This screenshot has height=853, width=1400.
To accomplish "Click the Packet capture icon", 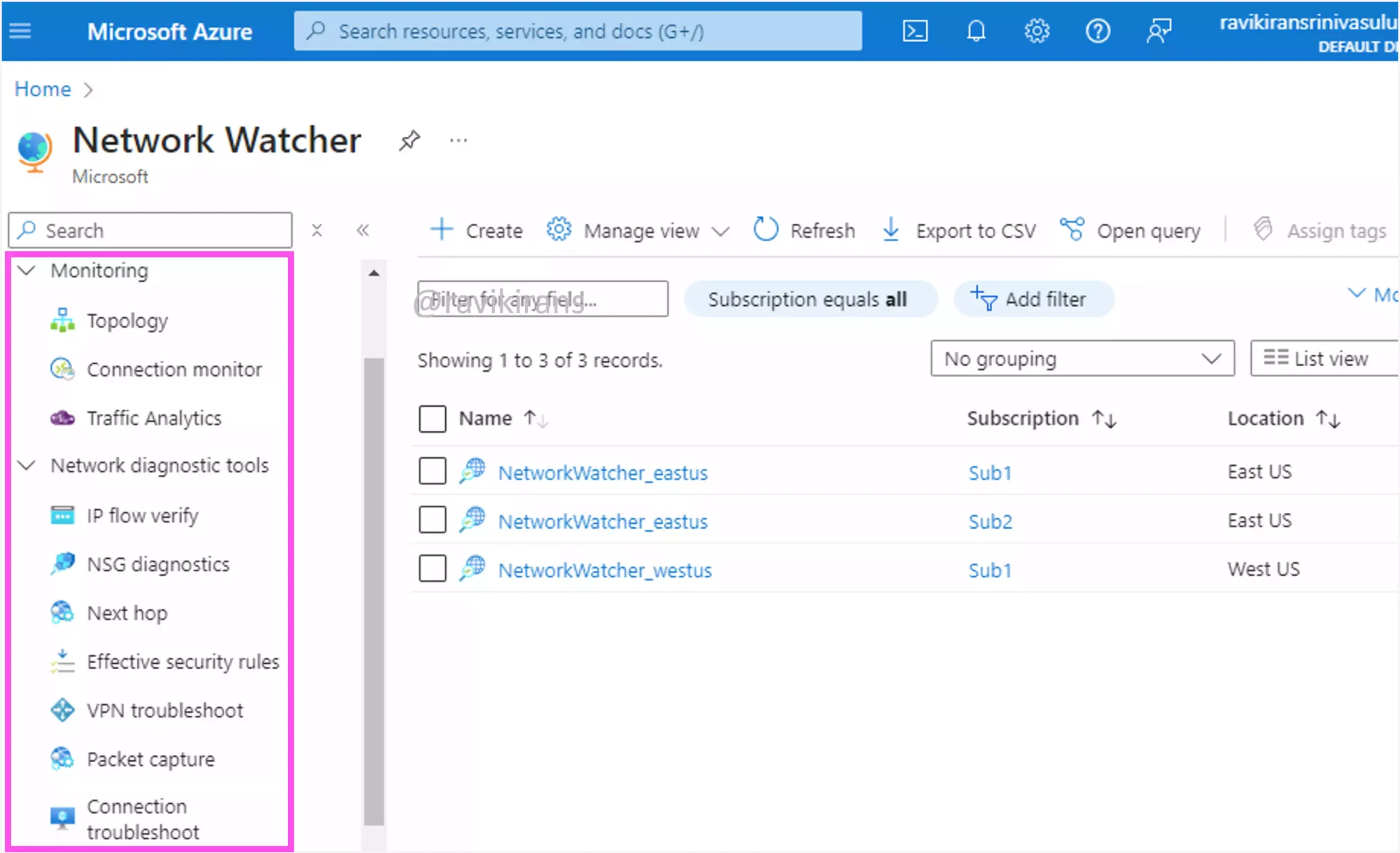I will click(62, 759).
